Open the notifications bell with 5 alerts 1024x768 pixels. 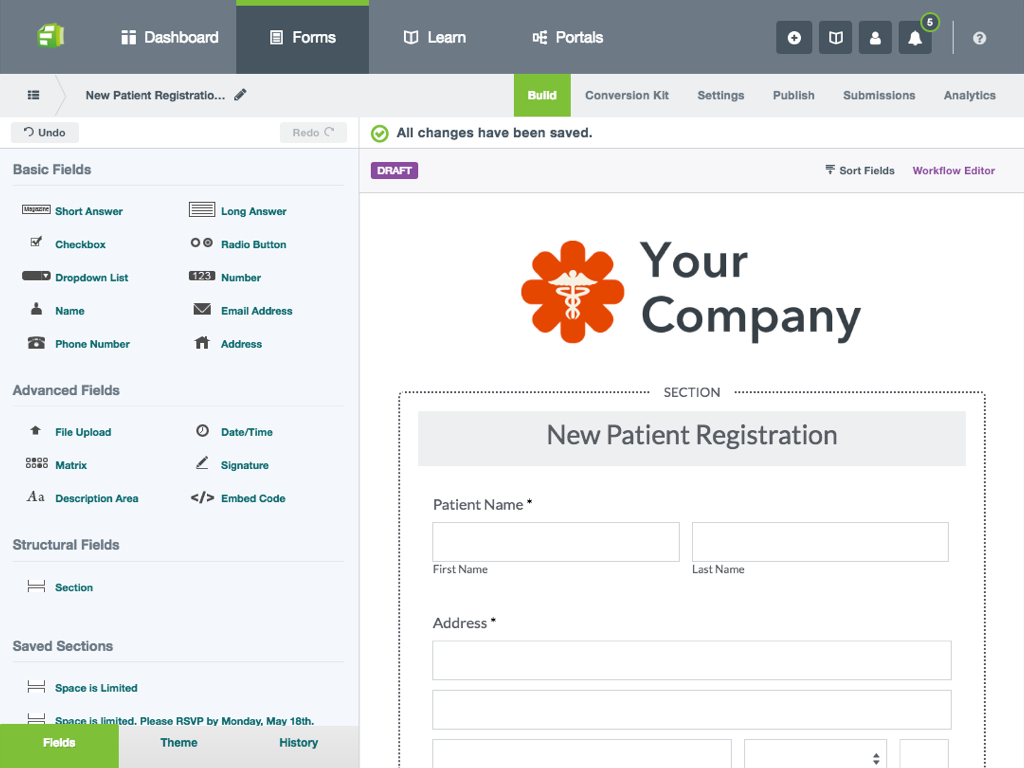pos(914,37)
